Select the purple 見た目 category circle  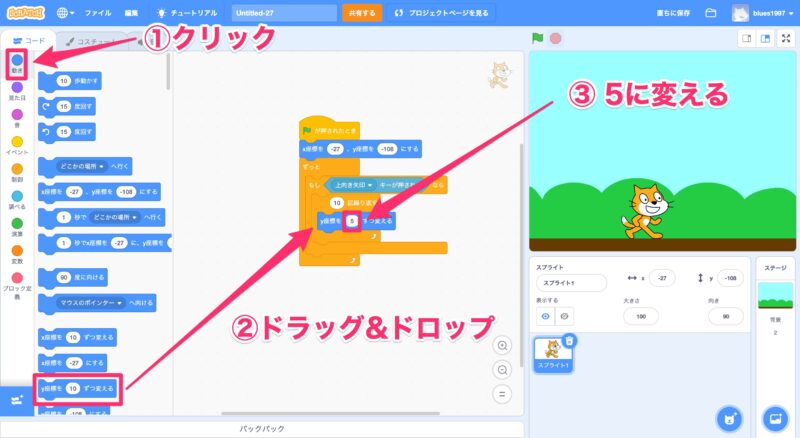[x=17, y=87]
